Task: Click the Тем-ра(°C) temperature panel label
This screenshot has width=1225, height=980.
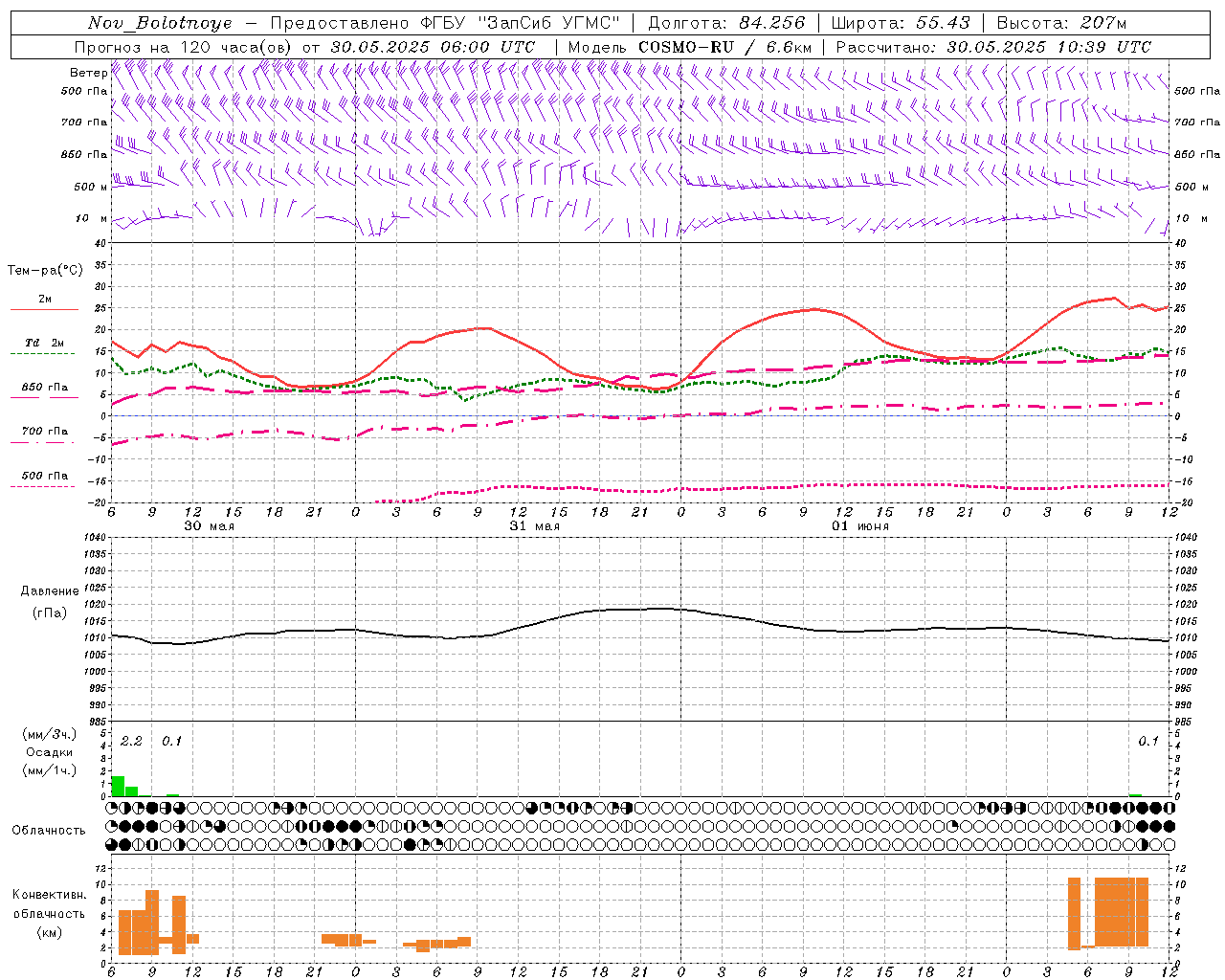Action: coord(45,271)
